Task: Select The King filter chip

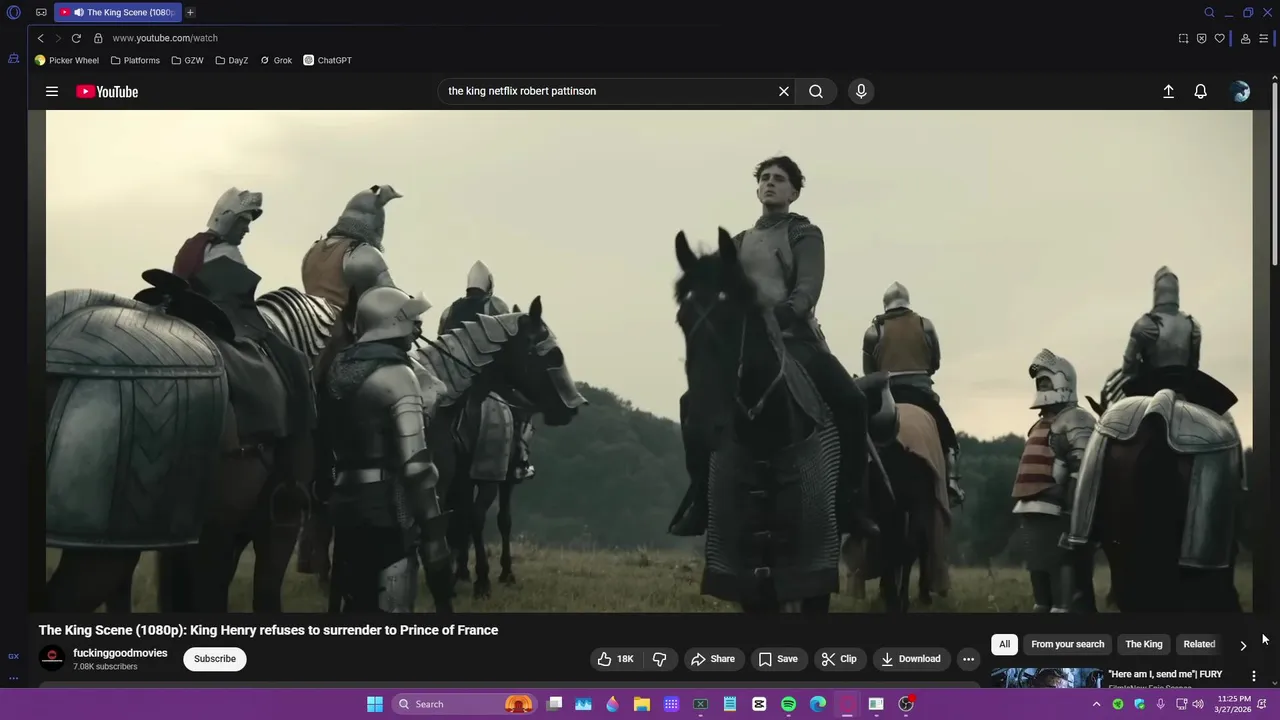Action: 1144,644
